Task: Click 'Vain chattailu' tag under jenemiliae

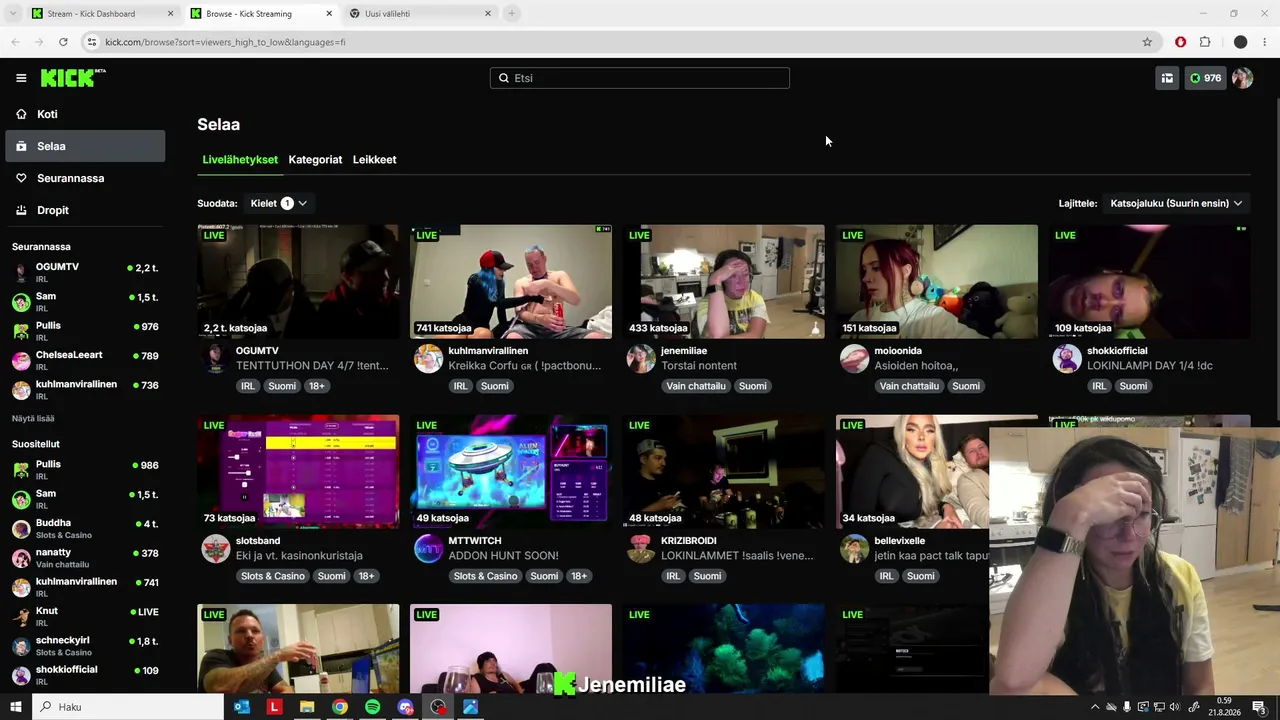Action: tap(696, 386)
